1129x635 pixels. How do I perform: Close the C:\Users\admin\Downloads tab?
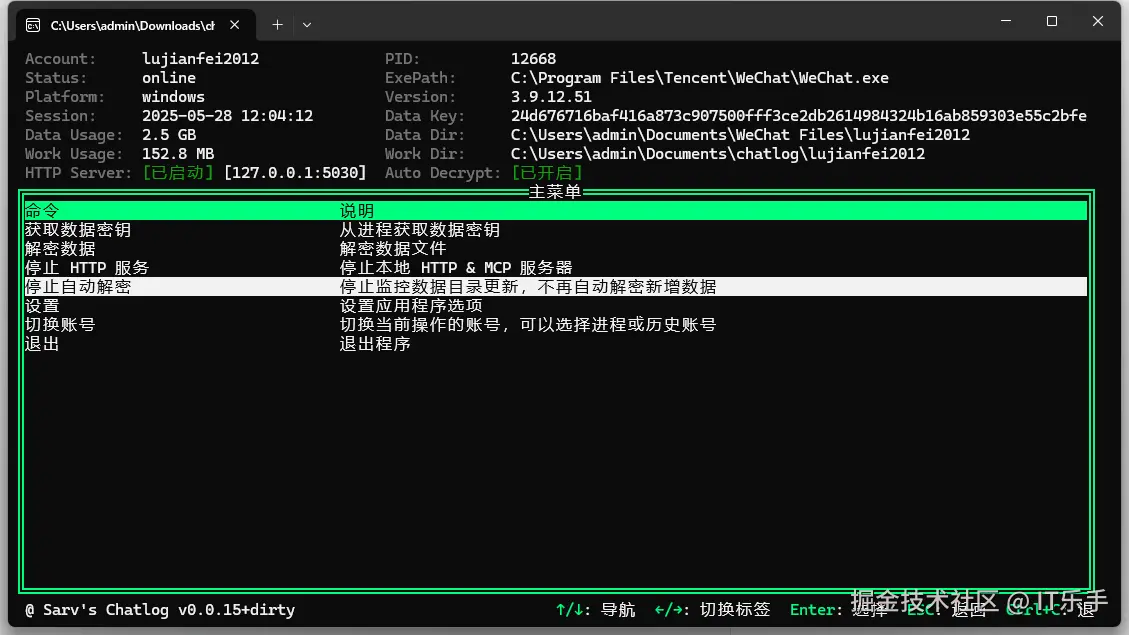tap(235, 24)
